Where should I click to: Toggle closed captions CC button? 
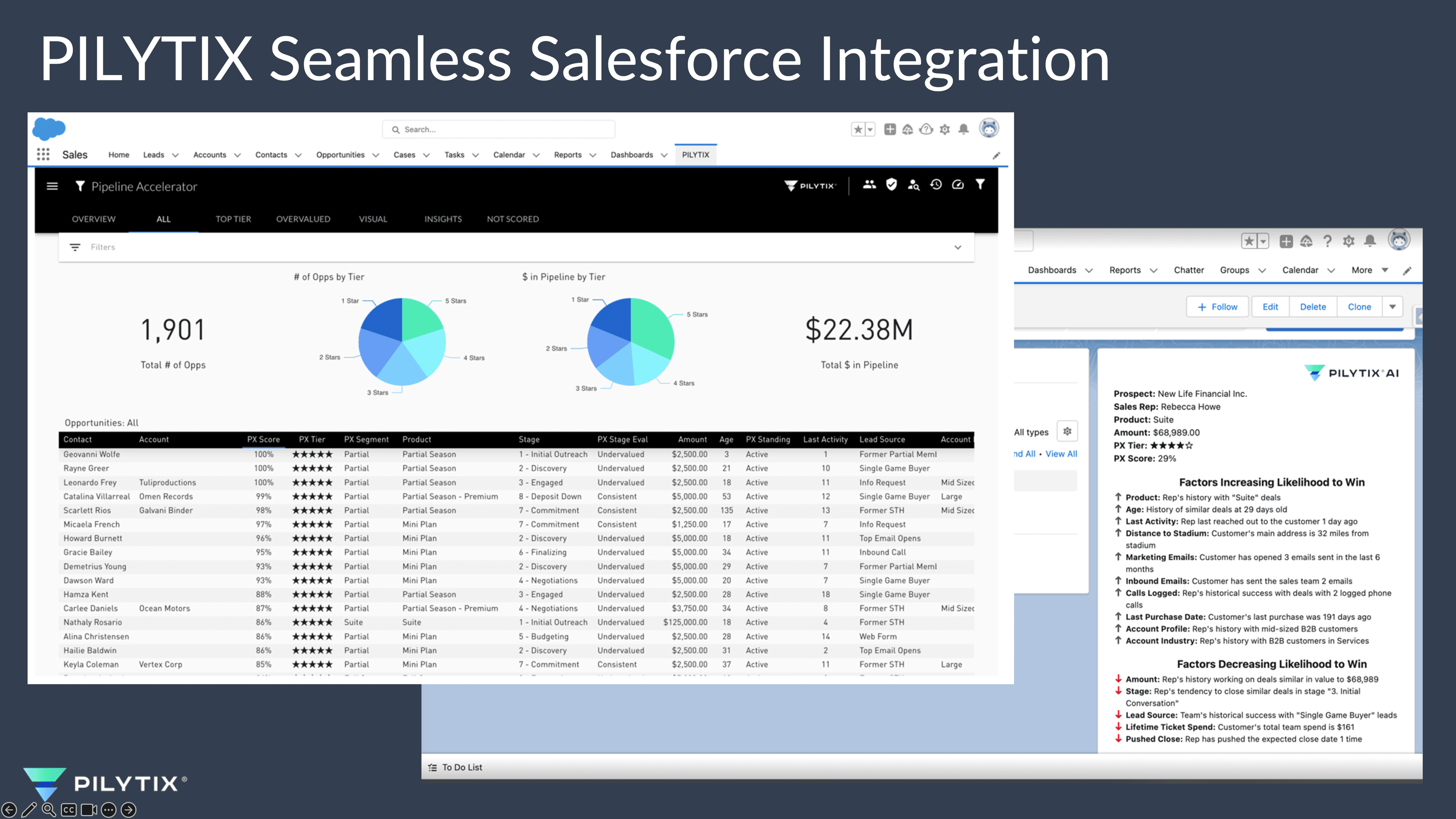coord(68,810)
